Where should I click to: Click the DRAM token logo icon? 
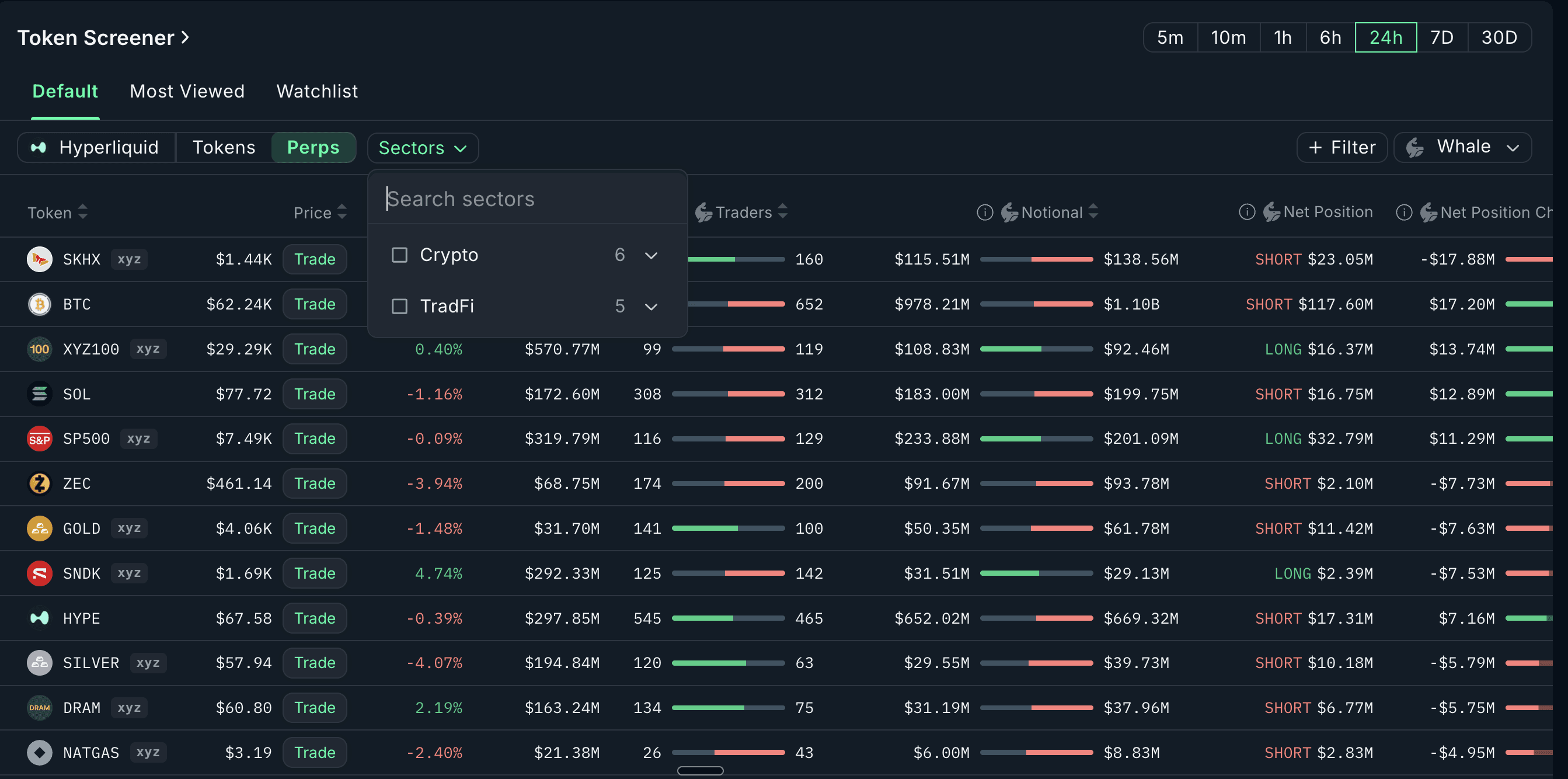click(40, 708)
